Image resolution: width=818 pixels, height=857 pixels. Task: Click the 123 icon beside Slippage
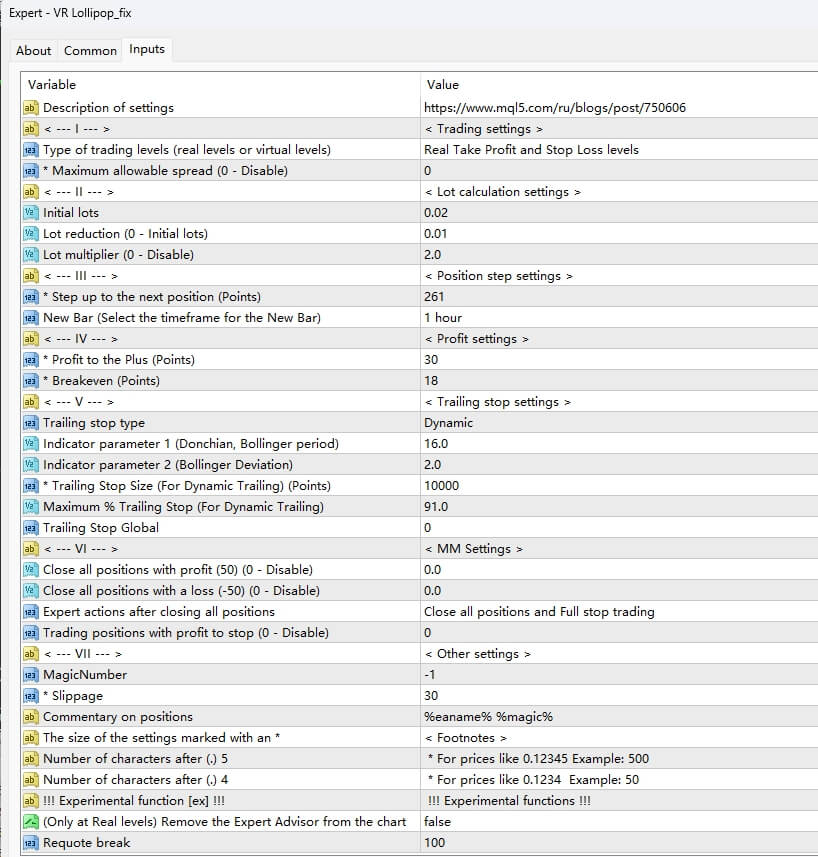(x=29, y=695)
